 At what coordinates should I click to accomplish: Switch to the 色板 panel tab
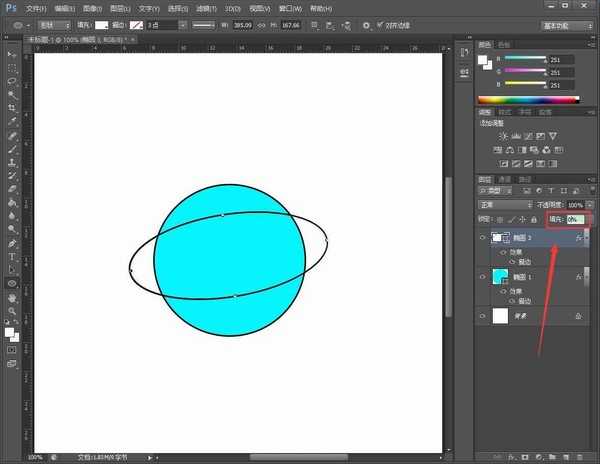503,44
